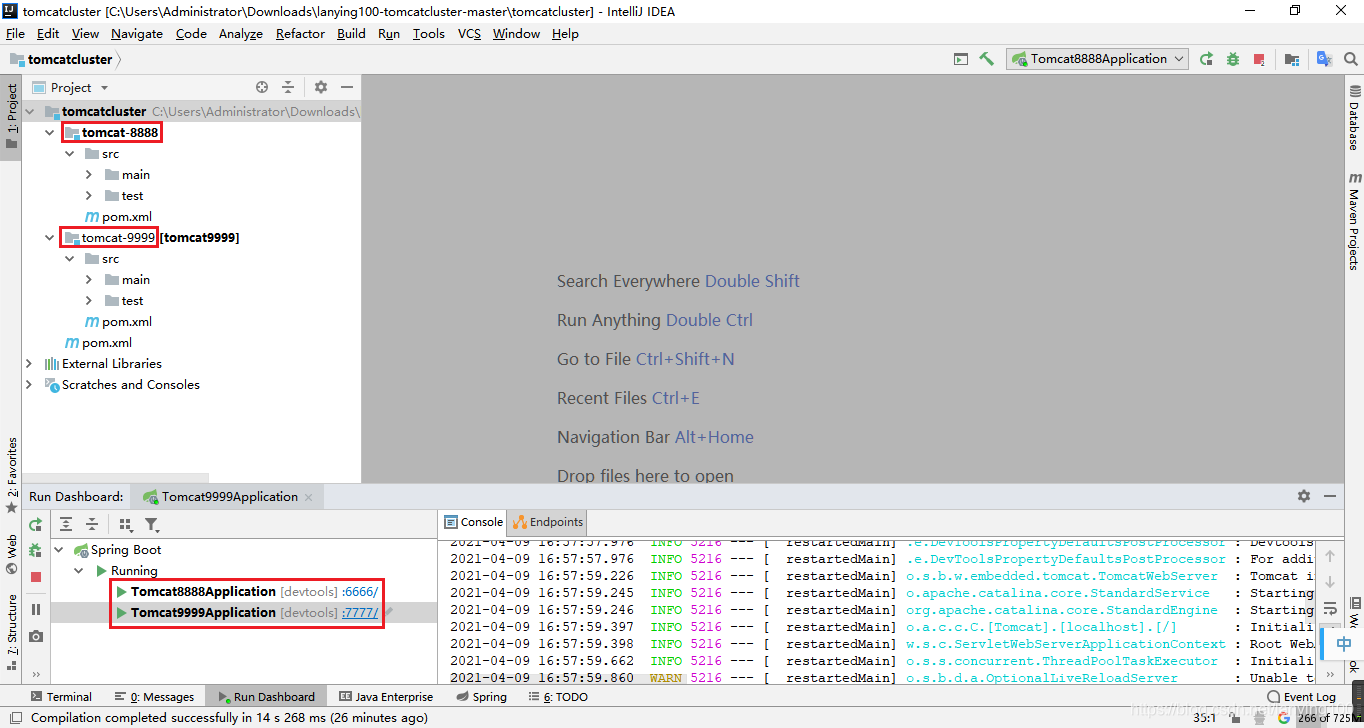This screenshot has height=728, width=1364.
Task: Click up arrow in console gutter
Action: click(1330, 556)
